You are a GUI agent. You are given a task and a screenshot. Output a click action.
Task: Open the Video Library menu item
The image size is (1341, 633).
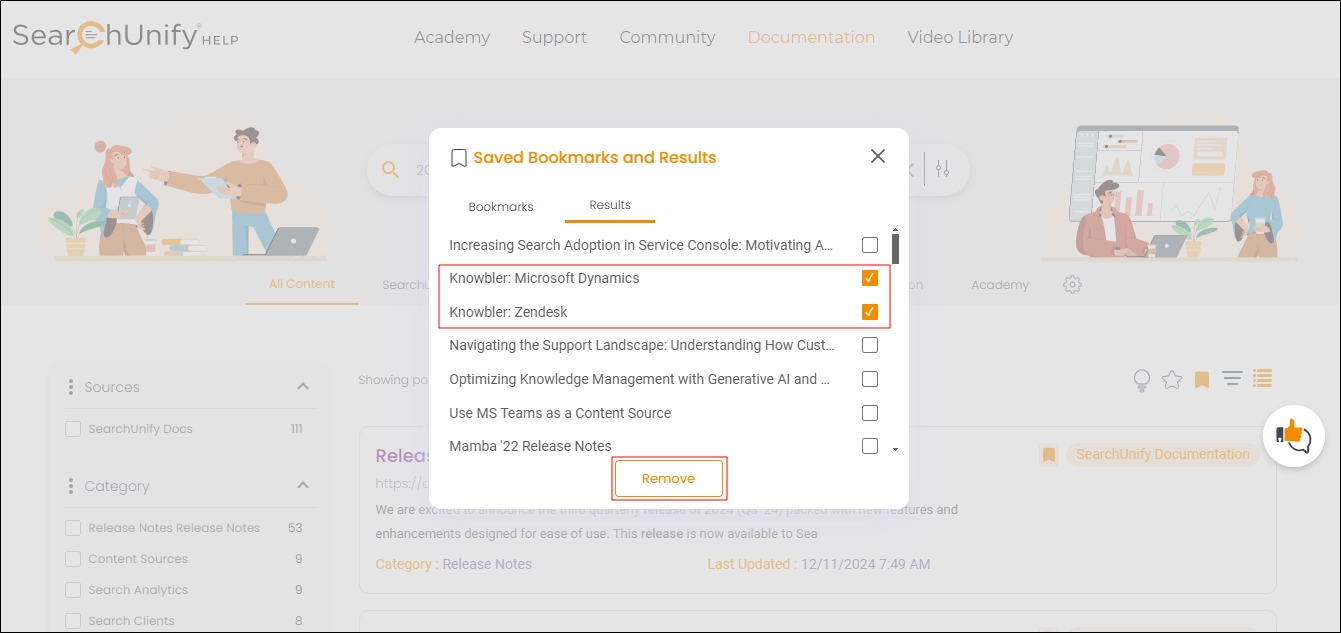(x=960, y=37)
